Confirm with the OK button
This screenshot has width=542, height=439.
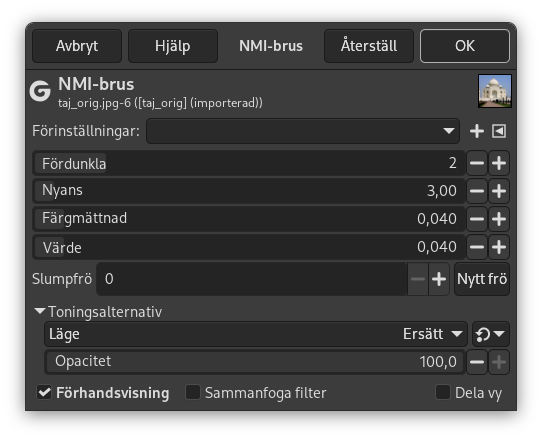[x=465, y=46]
